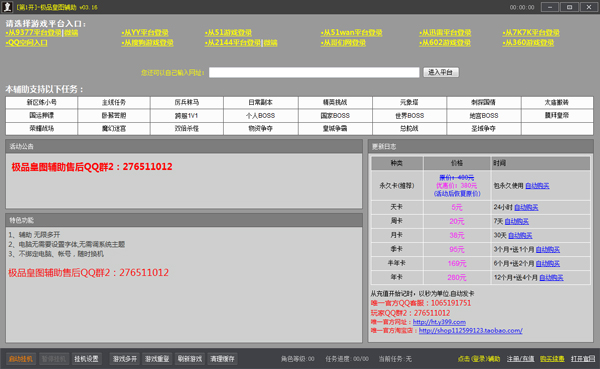Click the 进入平台 button
This screenshot has height=369, width=600.
(x=441, y=72)
